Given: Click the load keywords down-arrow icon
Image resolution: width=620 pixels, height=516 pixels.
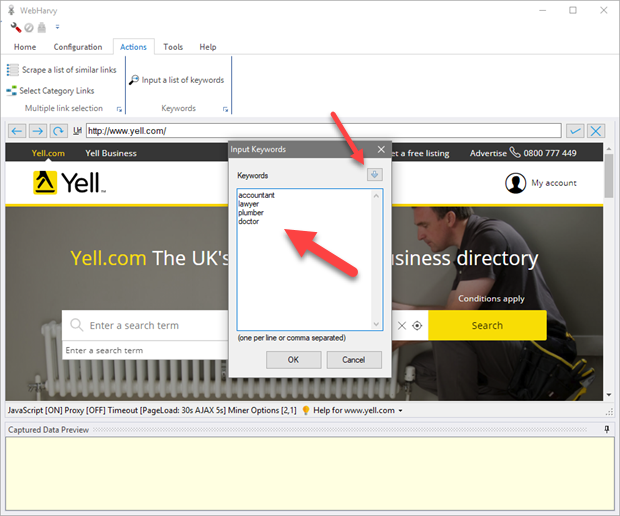Looking at the screenshot, I should point(375,175).
